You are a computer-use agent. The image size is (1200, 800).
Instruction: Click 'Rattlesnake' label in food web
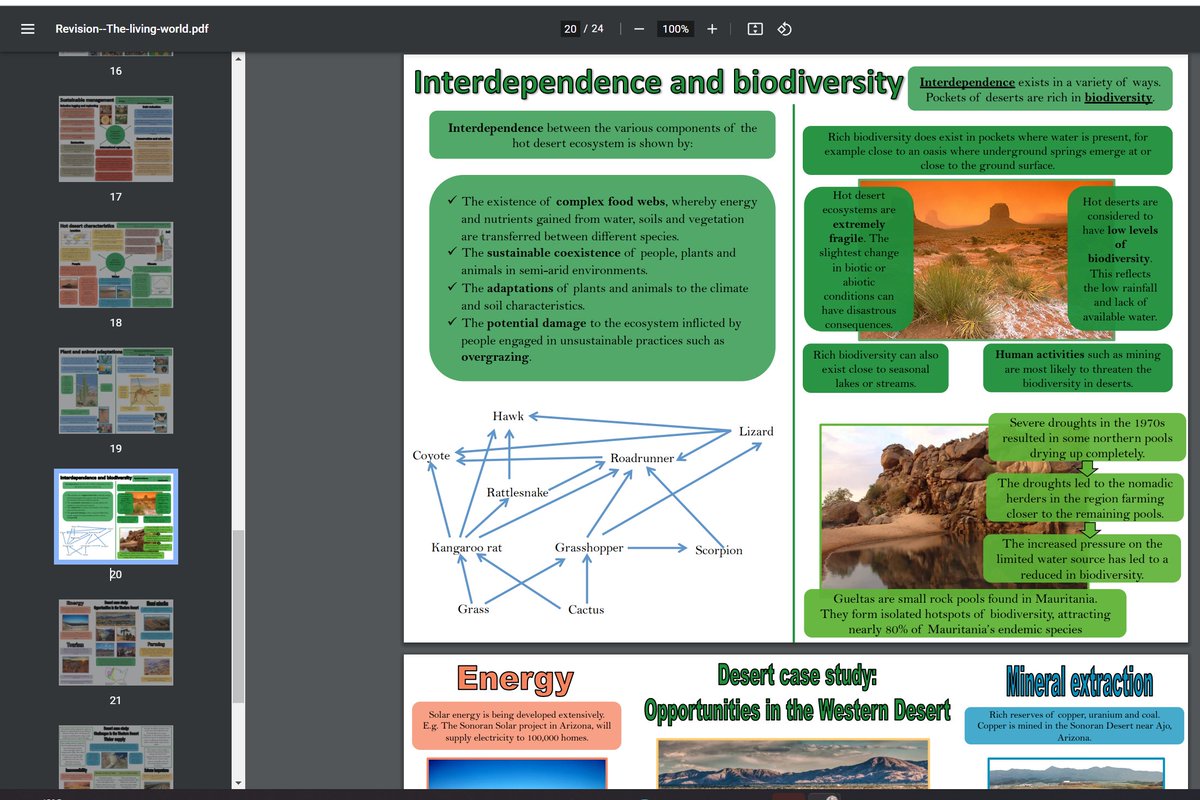tap(517, 493)
